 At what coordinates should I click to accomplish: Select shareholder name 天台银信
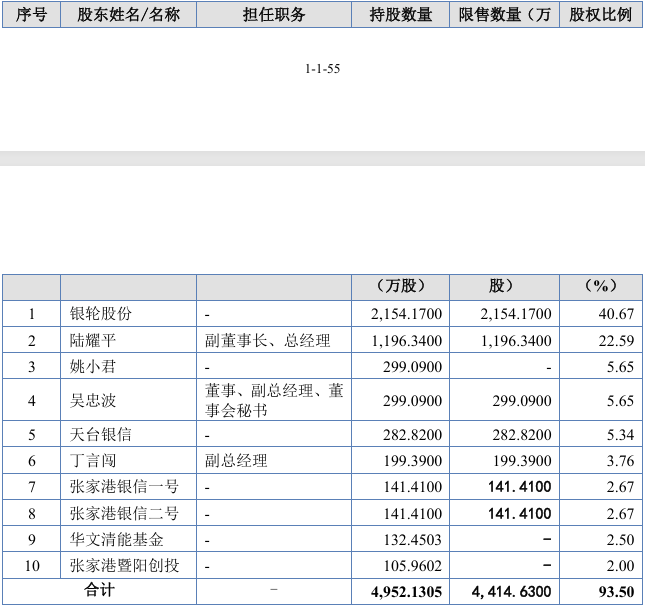pyautogui.click(x=101, y=435)
